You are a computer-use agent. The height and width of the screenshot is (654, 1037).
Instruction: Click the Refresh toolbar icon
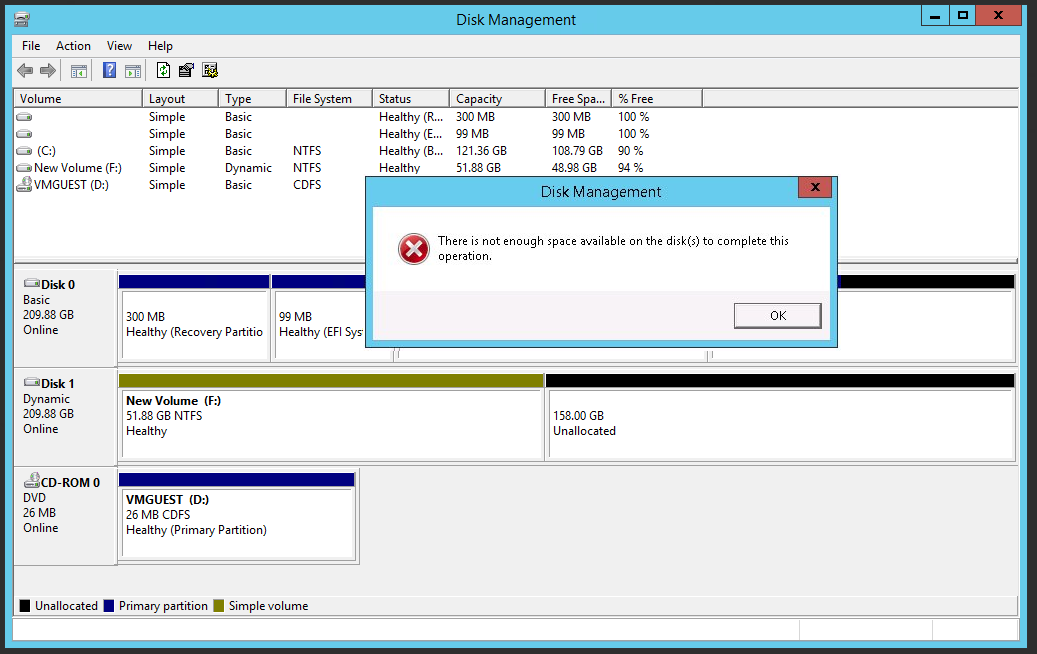click(x=163, y=70)
